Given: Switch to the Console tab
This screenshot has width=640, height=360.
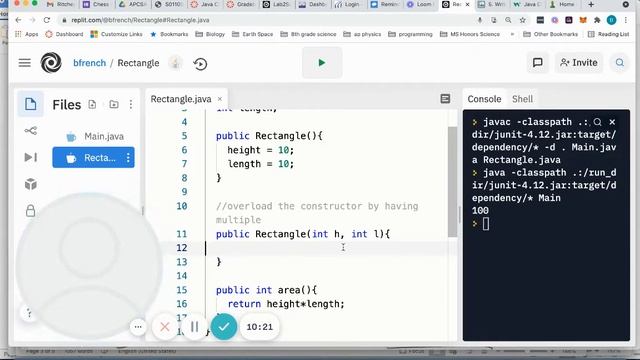Looking at the screenshot, I should click(484, 99).
